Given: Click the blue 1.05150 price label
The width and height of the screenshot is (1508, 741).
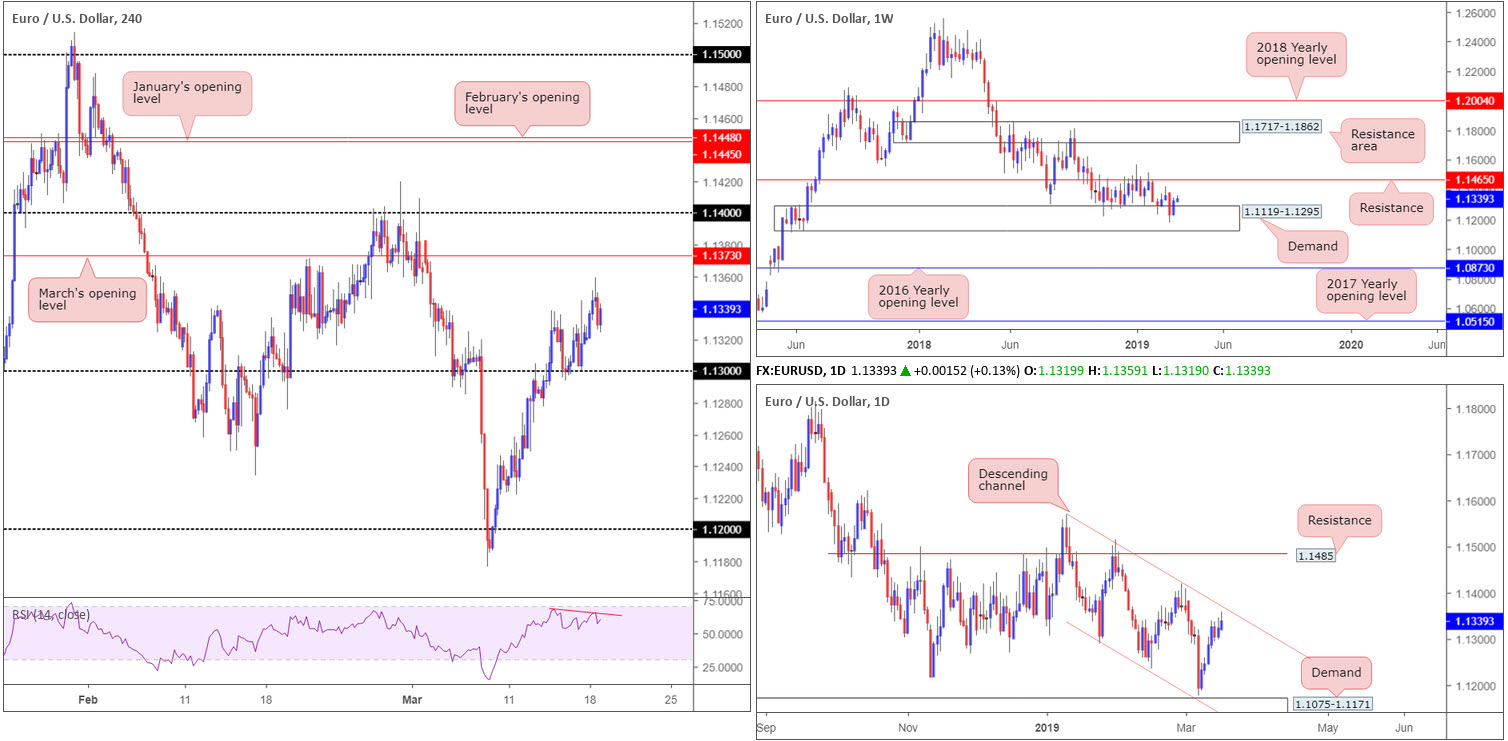Looking at the screenshot, I should (1474, 322).
